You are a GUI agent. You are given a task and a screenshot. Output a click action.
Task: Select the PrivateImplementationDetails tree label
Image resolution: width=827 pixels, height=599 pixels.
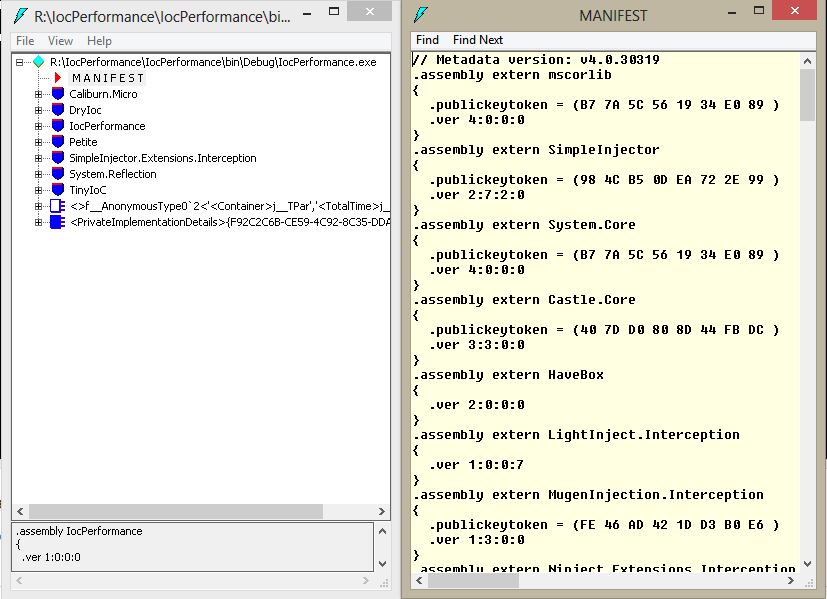pos(229,222)
